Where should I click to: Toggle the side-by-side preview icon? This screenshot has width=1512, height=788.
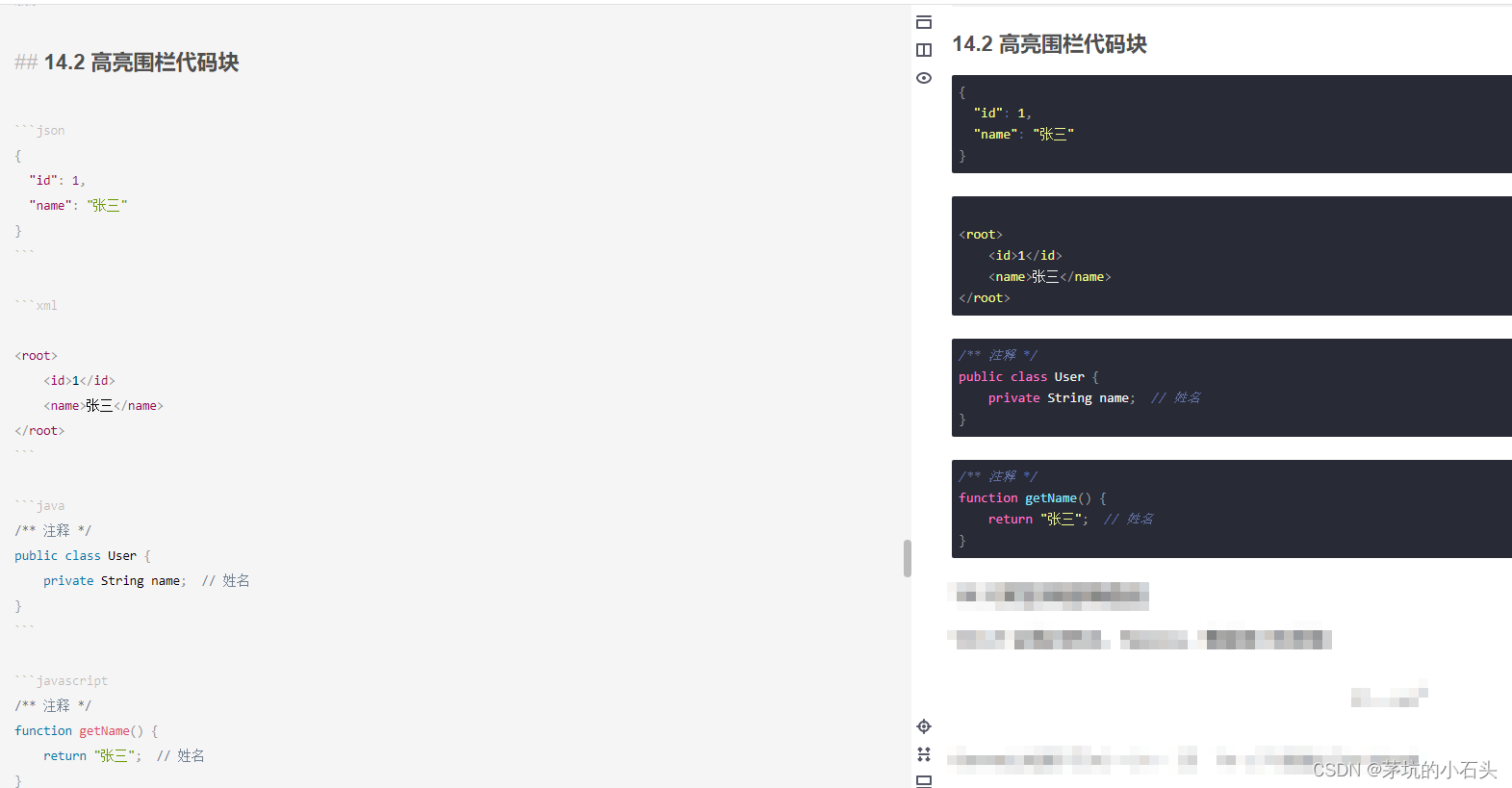pyautogui.click(x=924, y=50)
